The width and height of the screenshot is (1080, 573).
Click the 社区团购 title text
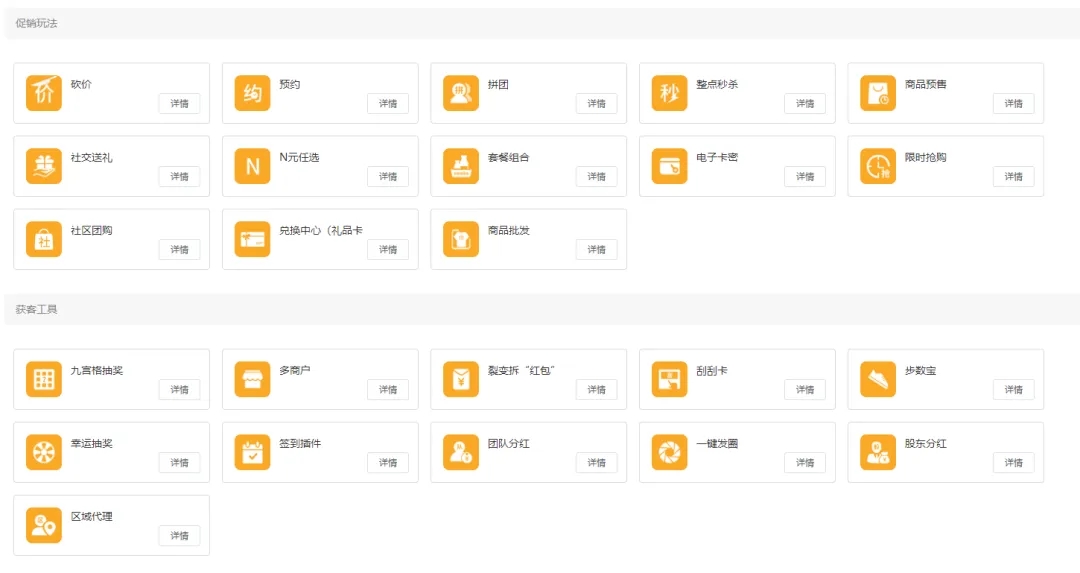pyautogui.click(x=91, y=230)
